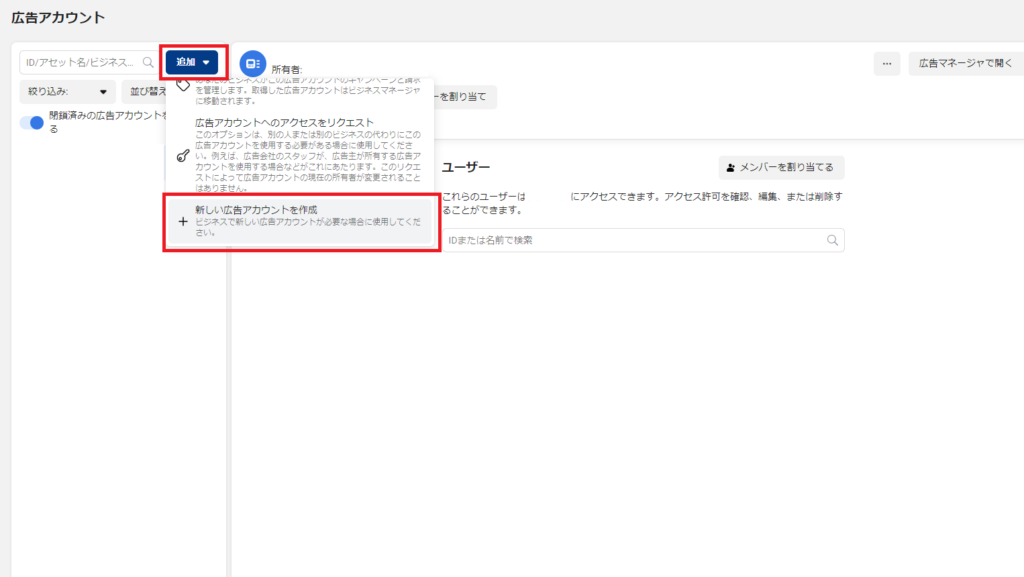1024x577 pixels.
Task: Click the person icon on メンバーを割り当てる
Action: click(732, 167)
